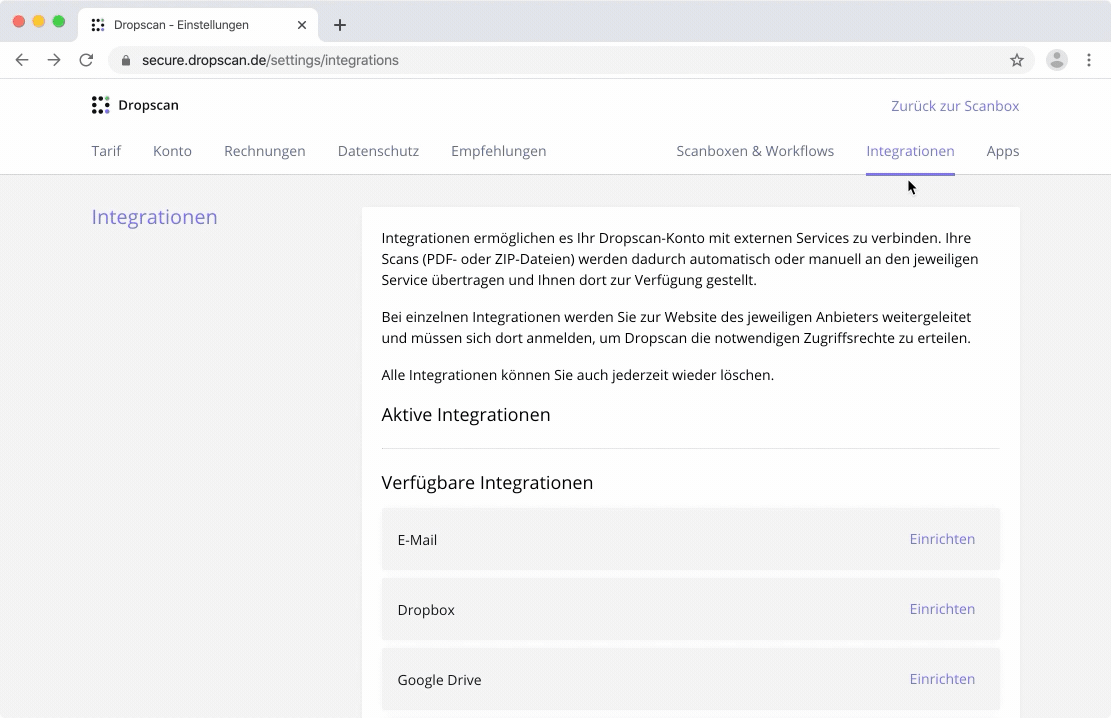Click the Dropscan logo icon
This screenshot has height=718, width=1111.
click(x=100, y=105)
